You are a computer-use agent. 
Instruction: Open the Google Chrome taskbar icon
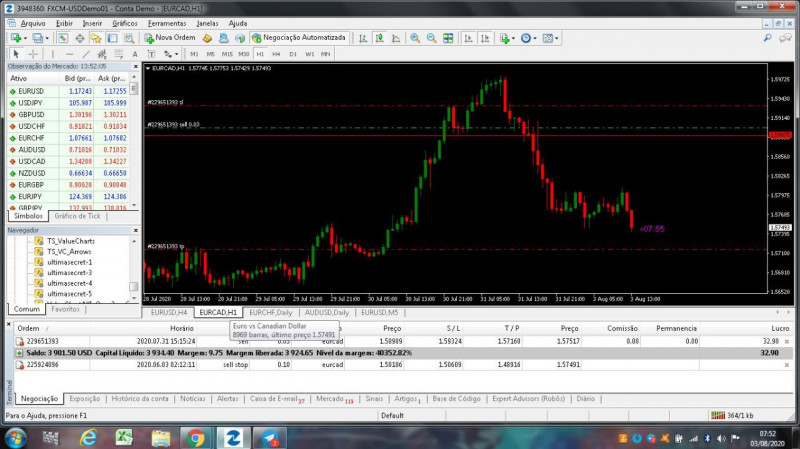[195, 437]
